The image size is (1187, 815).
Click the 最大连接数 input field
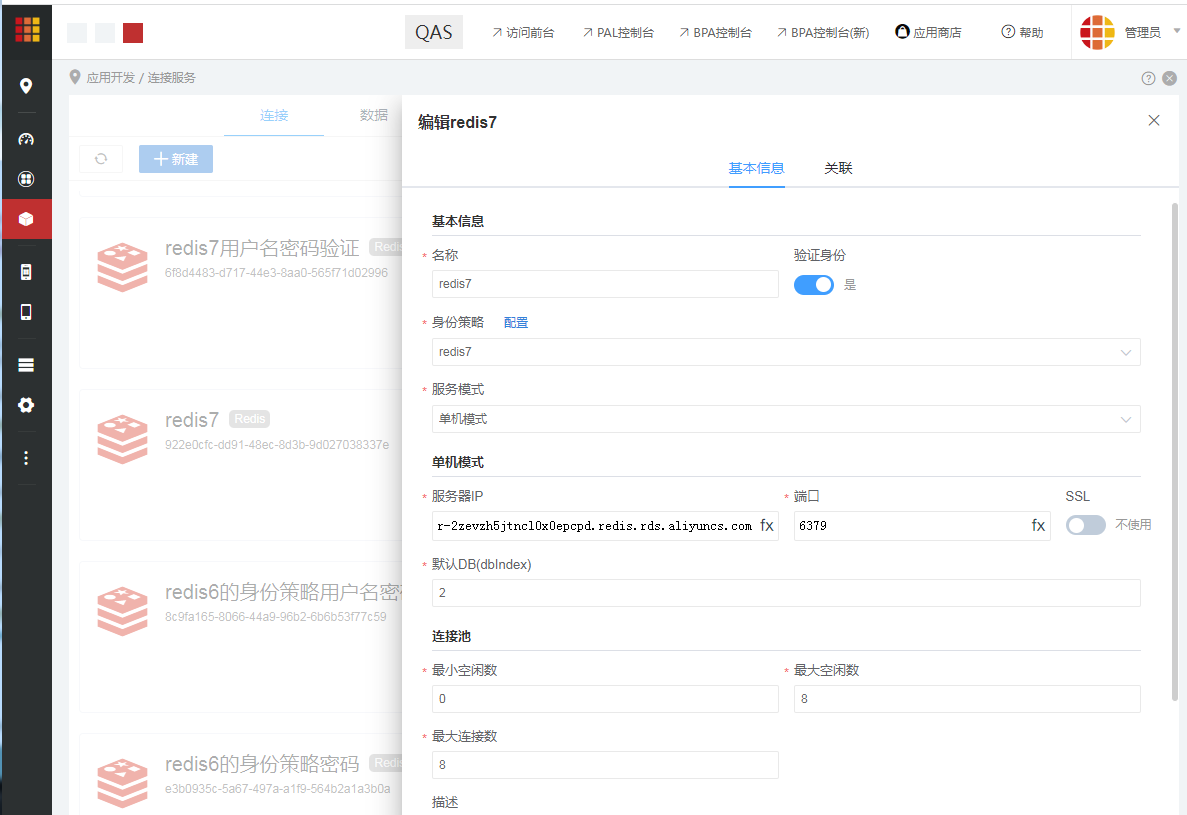coord(605,765)
